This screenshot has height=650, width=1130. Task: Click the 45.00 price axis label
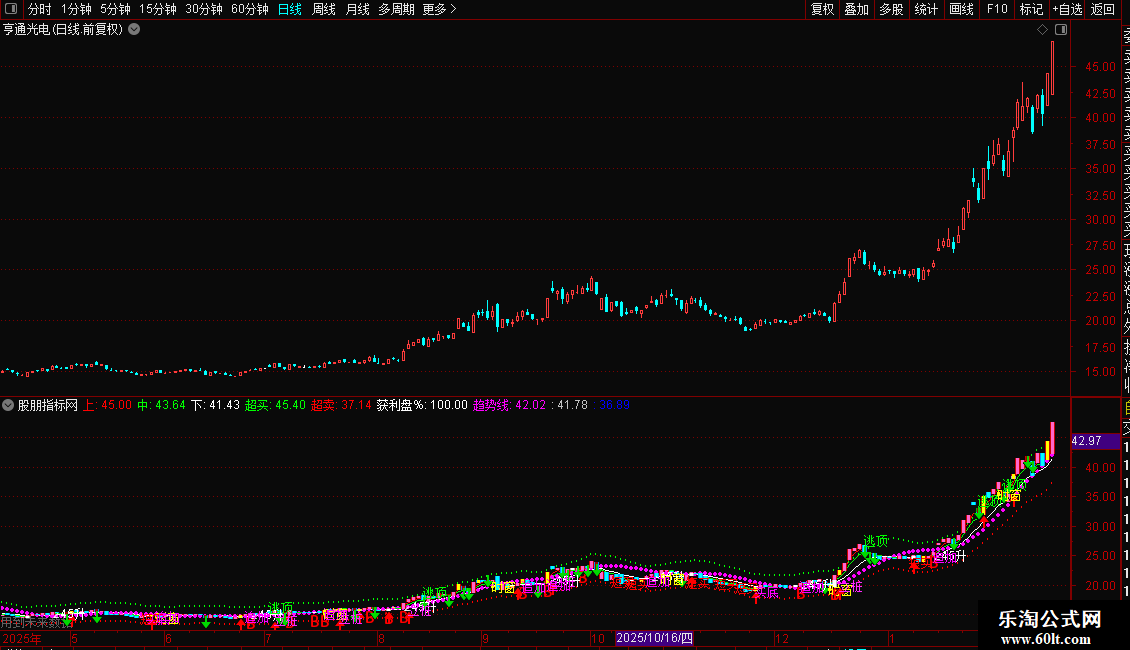point(1100,66)
